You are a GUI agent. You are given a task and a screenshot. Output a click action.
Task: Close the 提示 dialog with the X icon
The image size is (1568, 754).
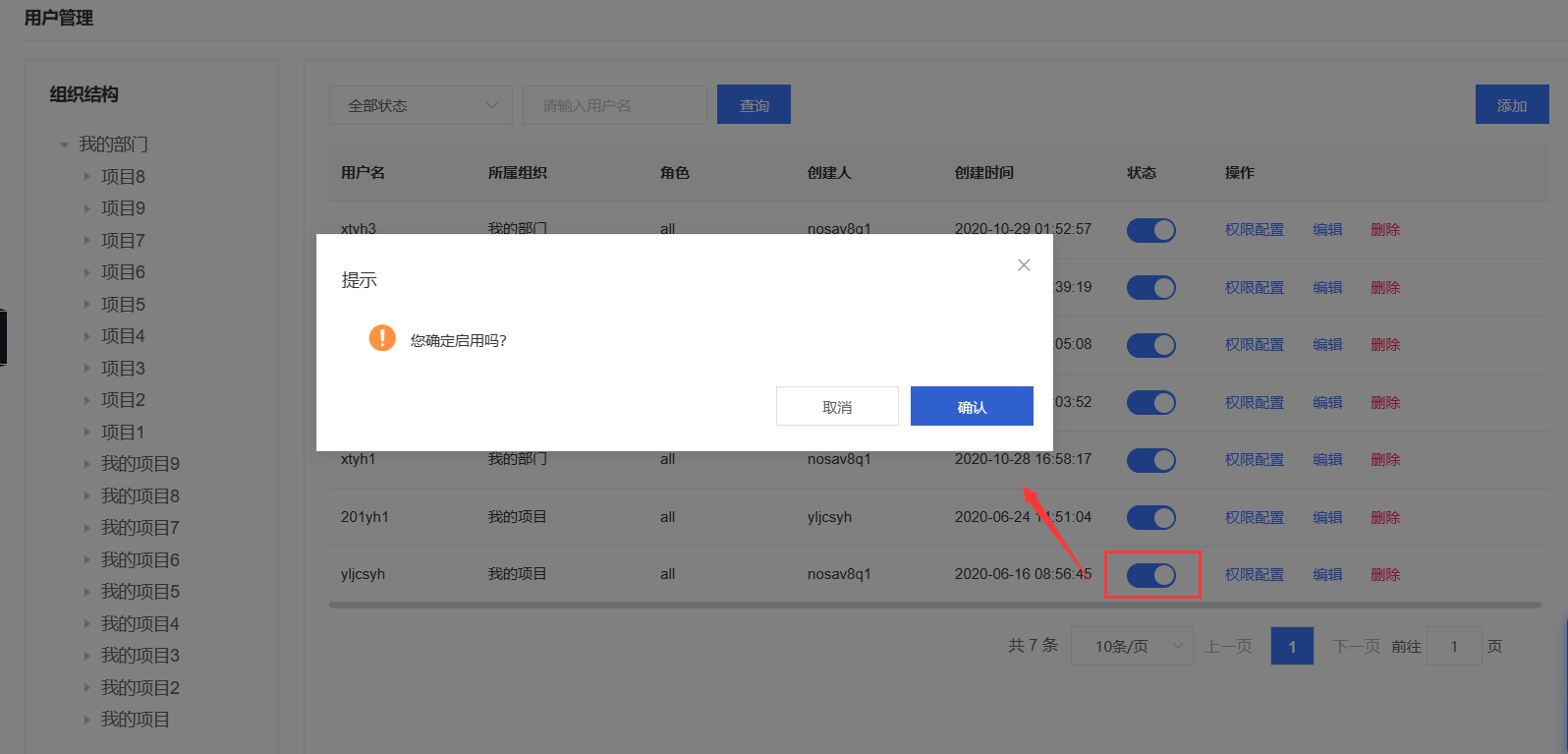(x=1024, y=264)
